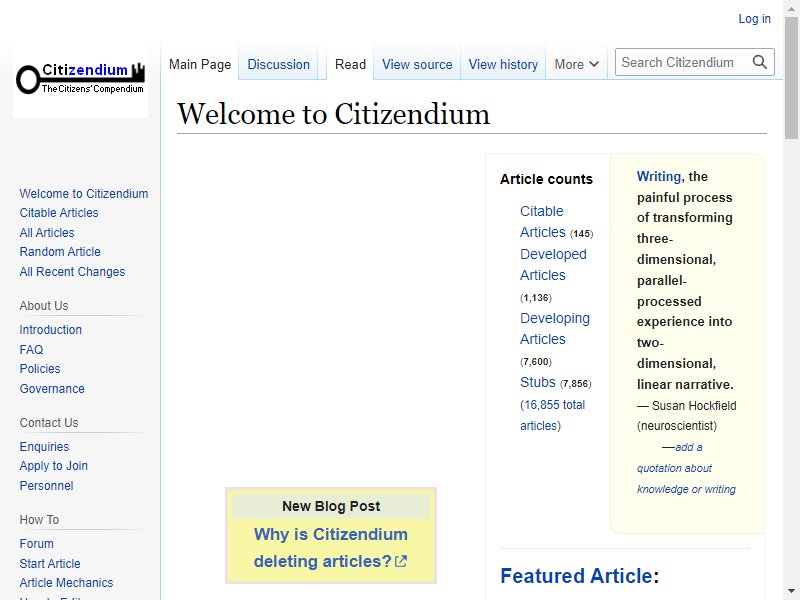The image size is (800, 600).
Task: Go to All Articles
Action: (47, 233)
